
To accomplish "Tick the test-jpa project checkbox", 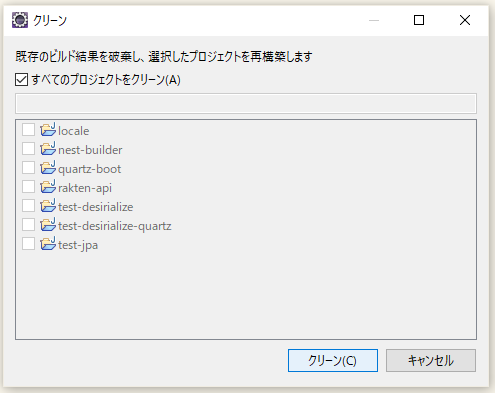I will [28, 244].
